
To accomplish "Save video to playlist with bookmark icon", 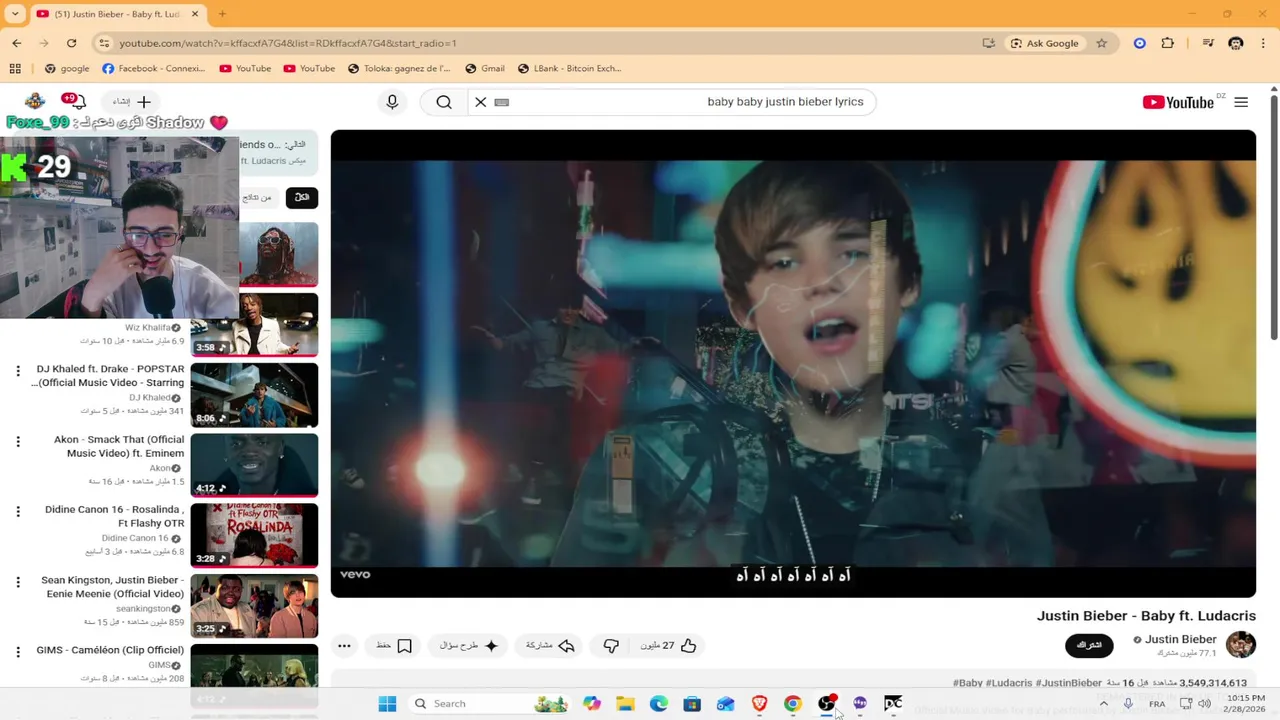I will click(x=395, y=646).
